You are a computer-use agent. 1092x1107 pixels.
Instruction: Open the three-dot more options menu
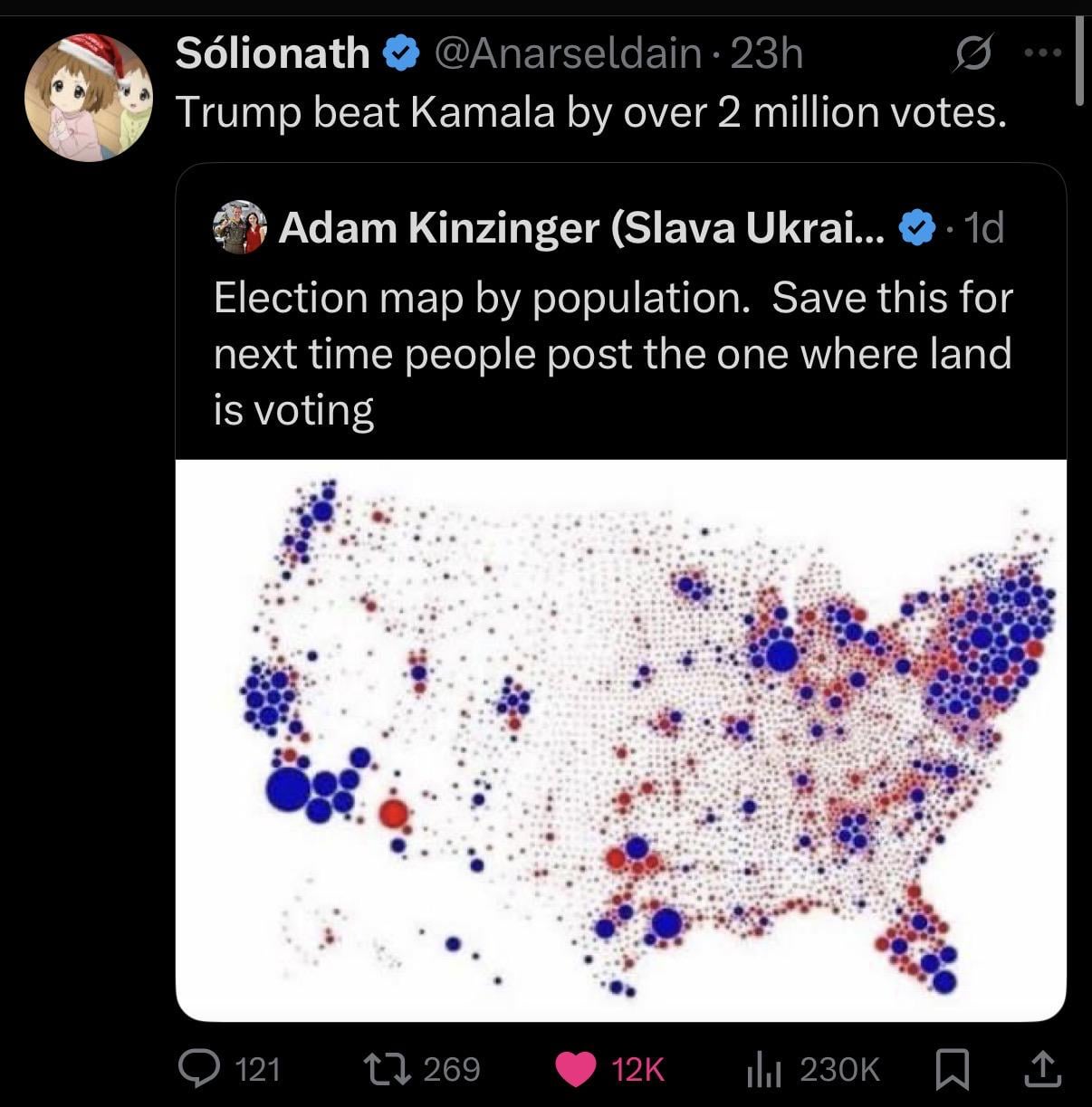[x=1041, y=53]
